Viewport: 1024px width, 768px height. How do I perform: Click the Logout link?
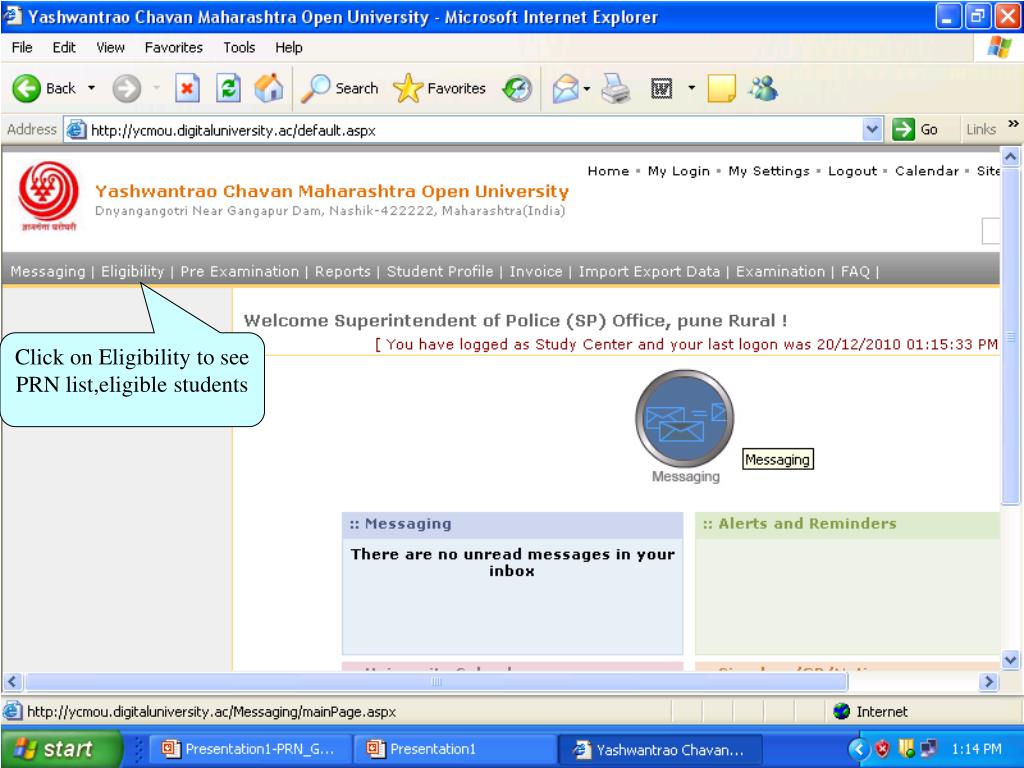pyautogui.click(x=852, y=171)
